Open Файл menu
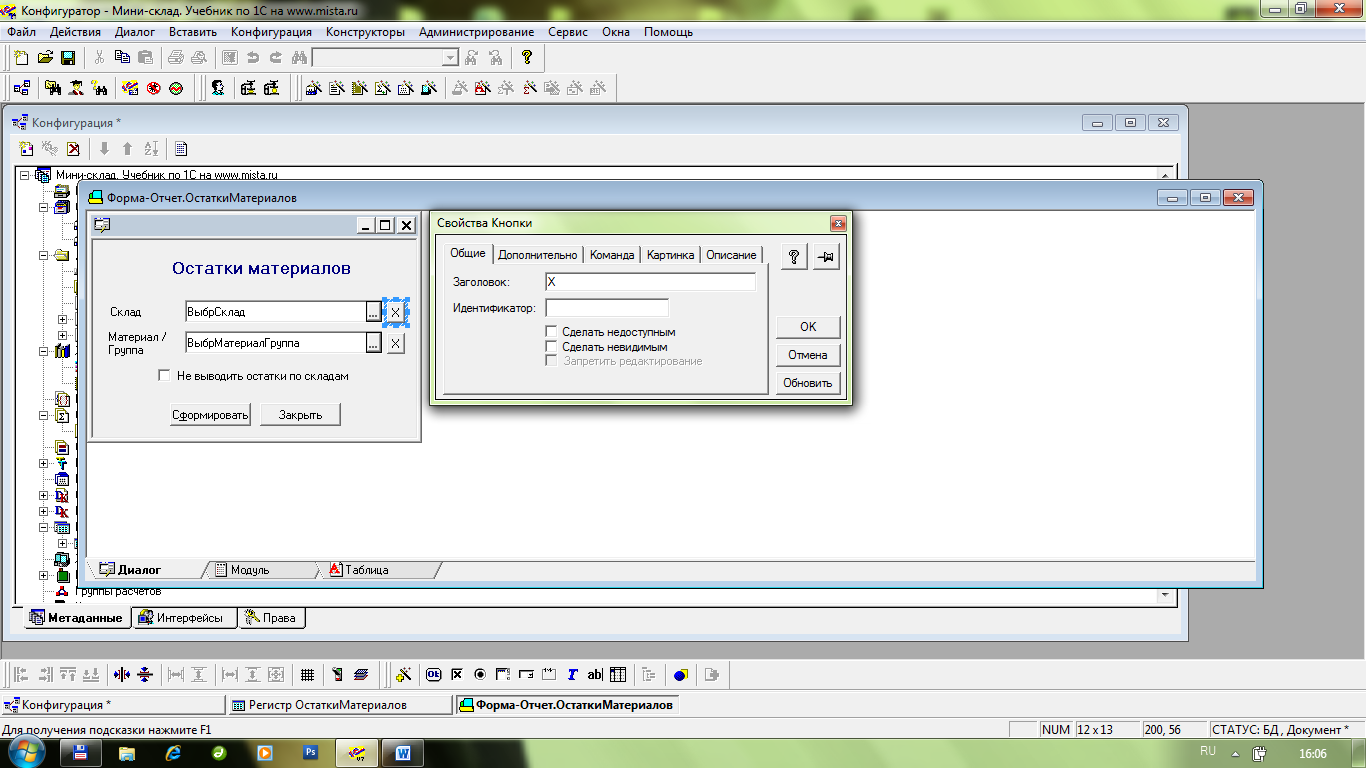The height and width of the screenshot is (768, 1366). coord(21,32)
